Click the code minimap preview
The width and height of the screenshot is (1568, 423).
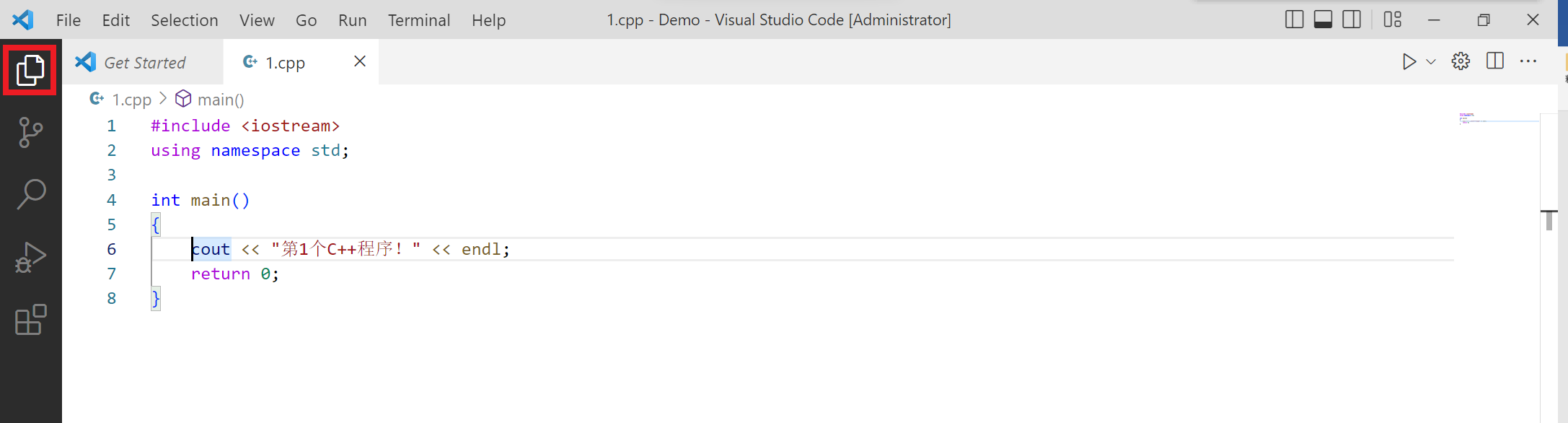(x=1493, y=118)
